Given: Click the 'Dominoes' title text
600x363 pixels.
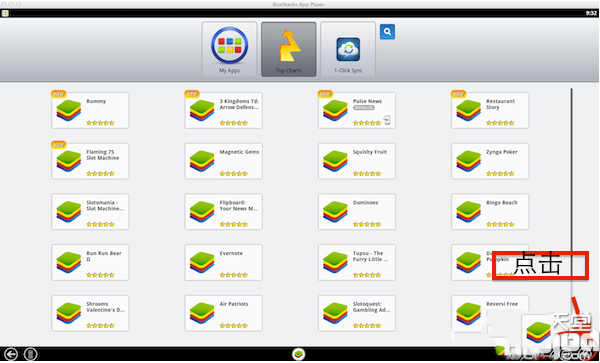Looking at the screenshot, I should click(365, 203).
